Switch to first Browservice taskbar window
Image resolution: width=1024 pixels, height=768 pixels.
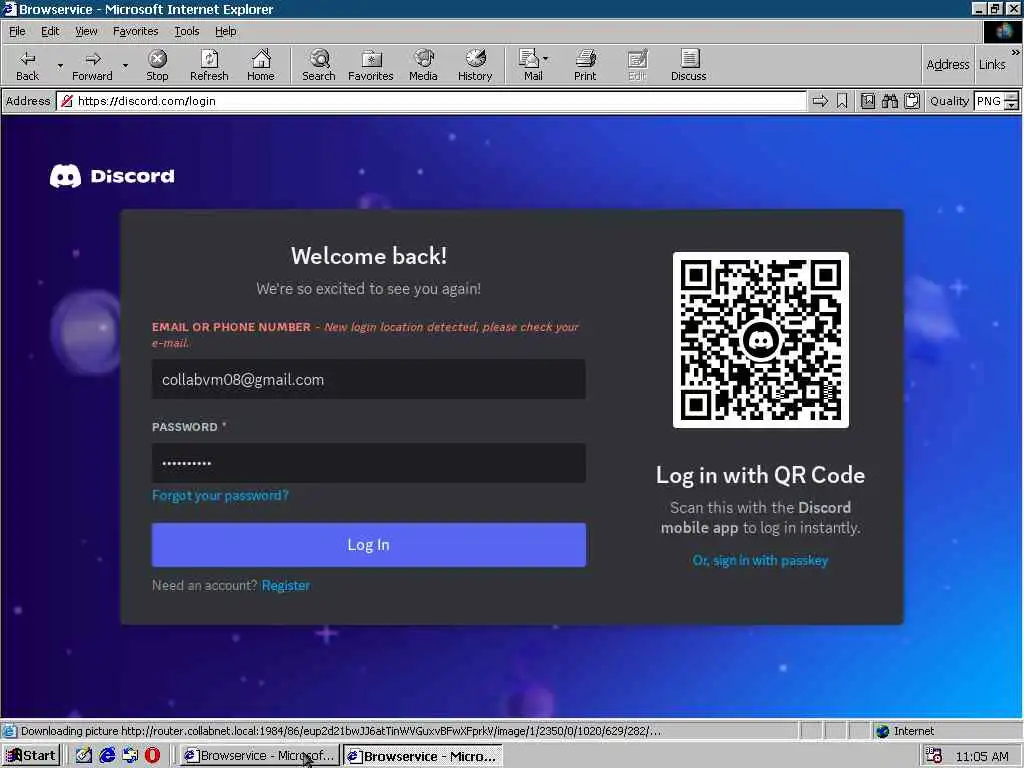click(x=260, y=756)
